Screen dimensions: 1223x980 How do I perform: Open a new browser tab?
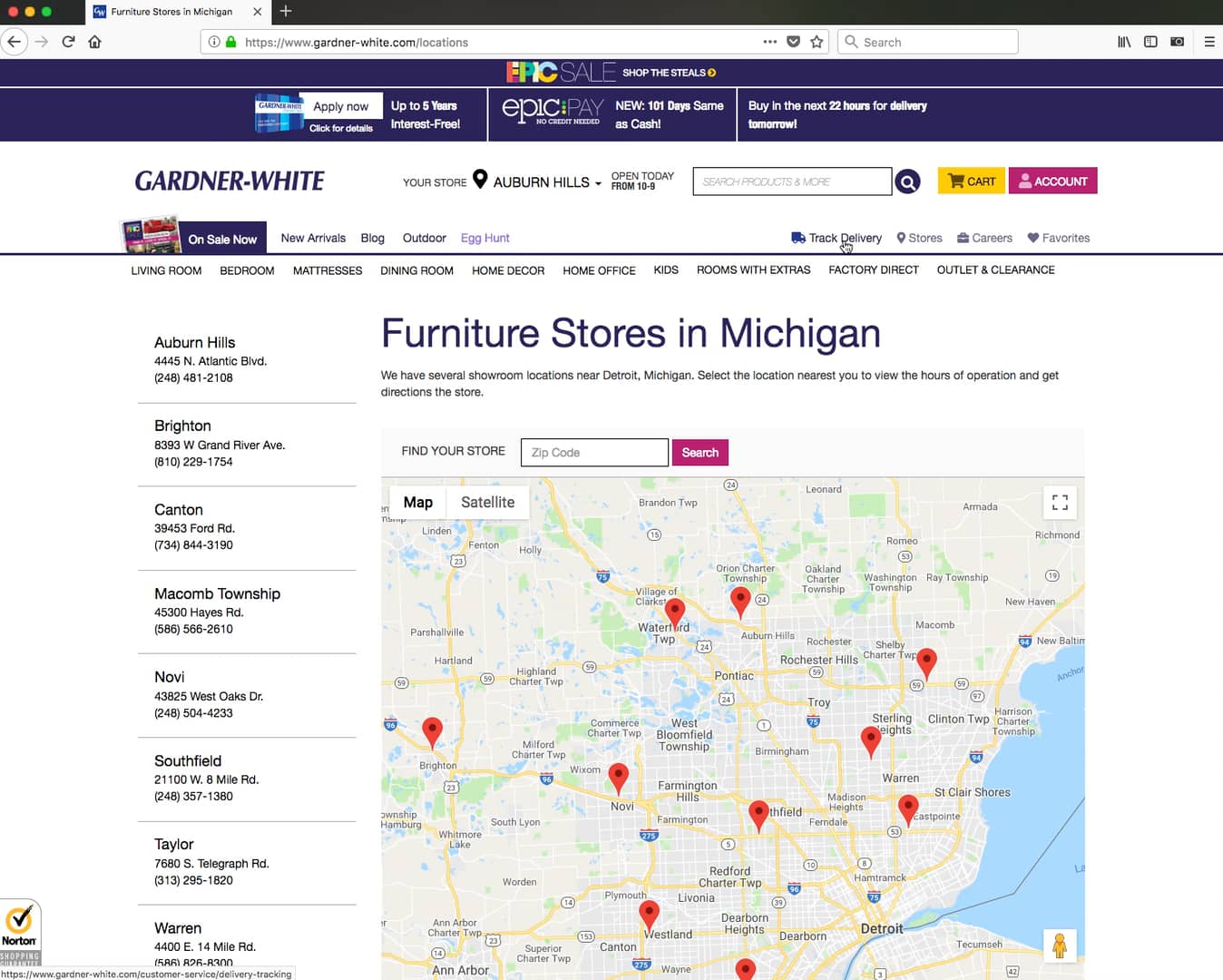(286, 11)
